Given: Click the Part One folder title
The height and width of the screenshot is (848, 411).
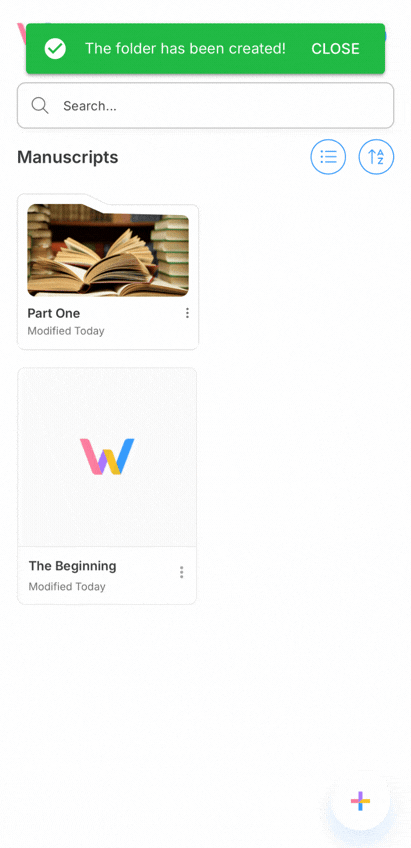Looking at the screenshot, I should point(54,313).
